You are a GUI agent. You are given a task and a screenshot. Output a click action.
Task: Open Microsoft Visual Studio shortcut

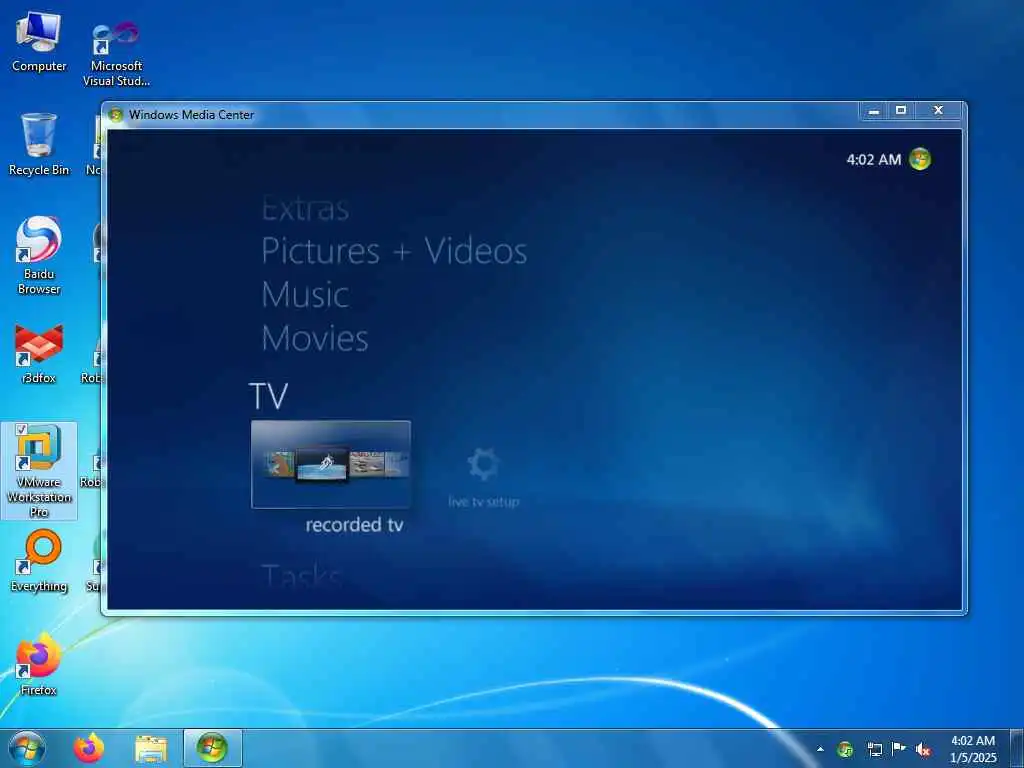(x=116, y=54)
